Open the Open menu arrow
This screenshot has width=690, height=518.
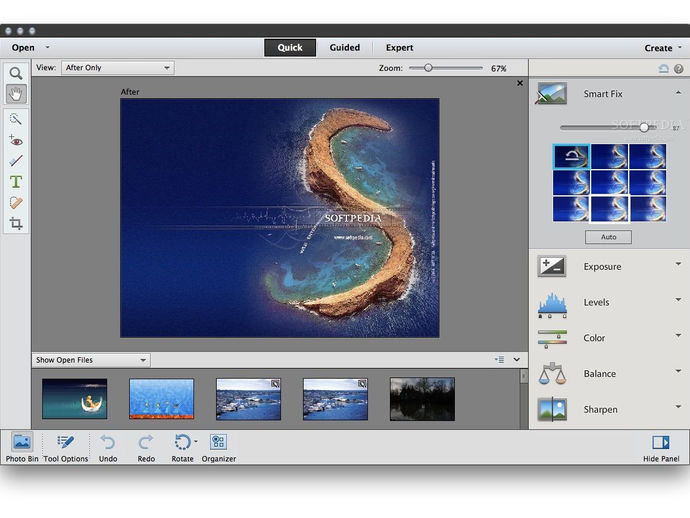48,47
